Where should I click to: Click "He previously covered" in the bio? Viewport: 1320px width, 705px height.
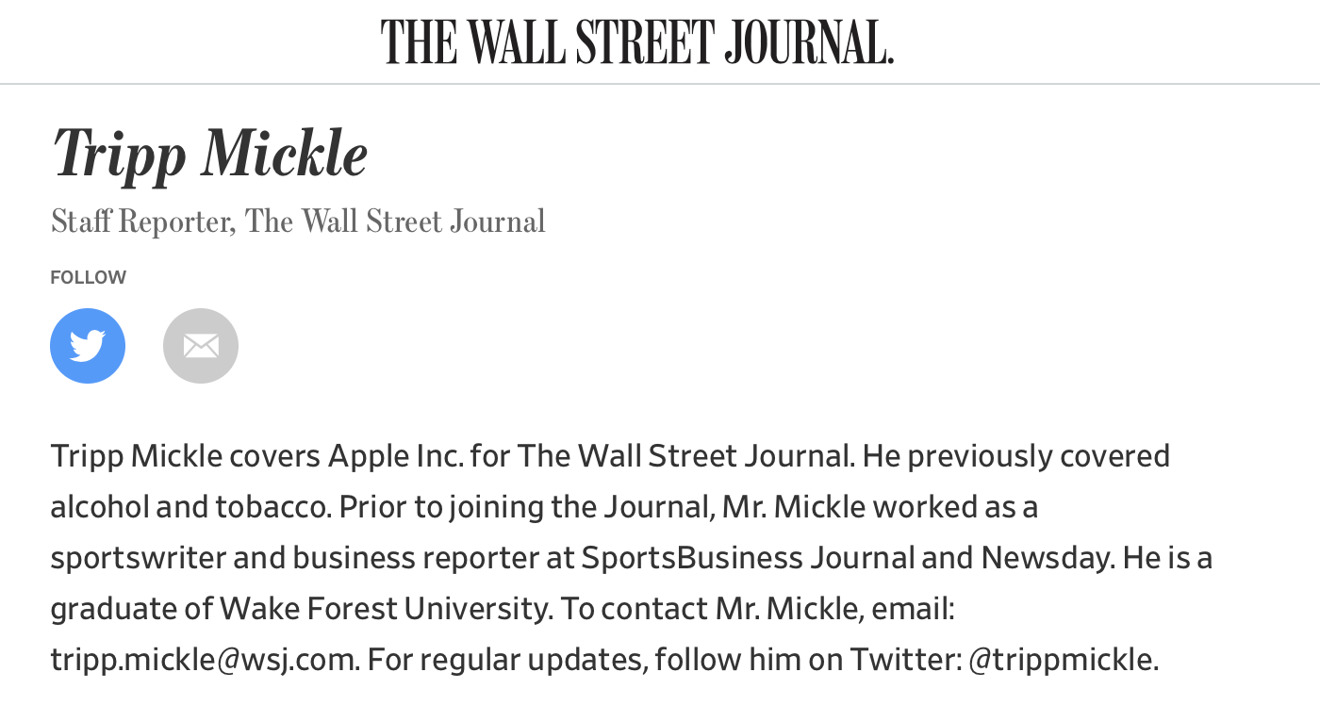(1016, 456)
